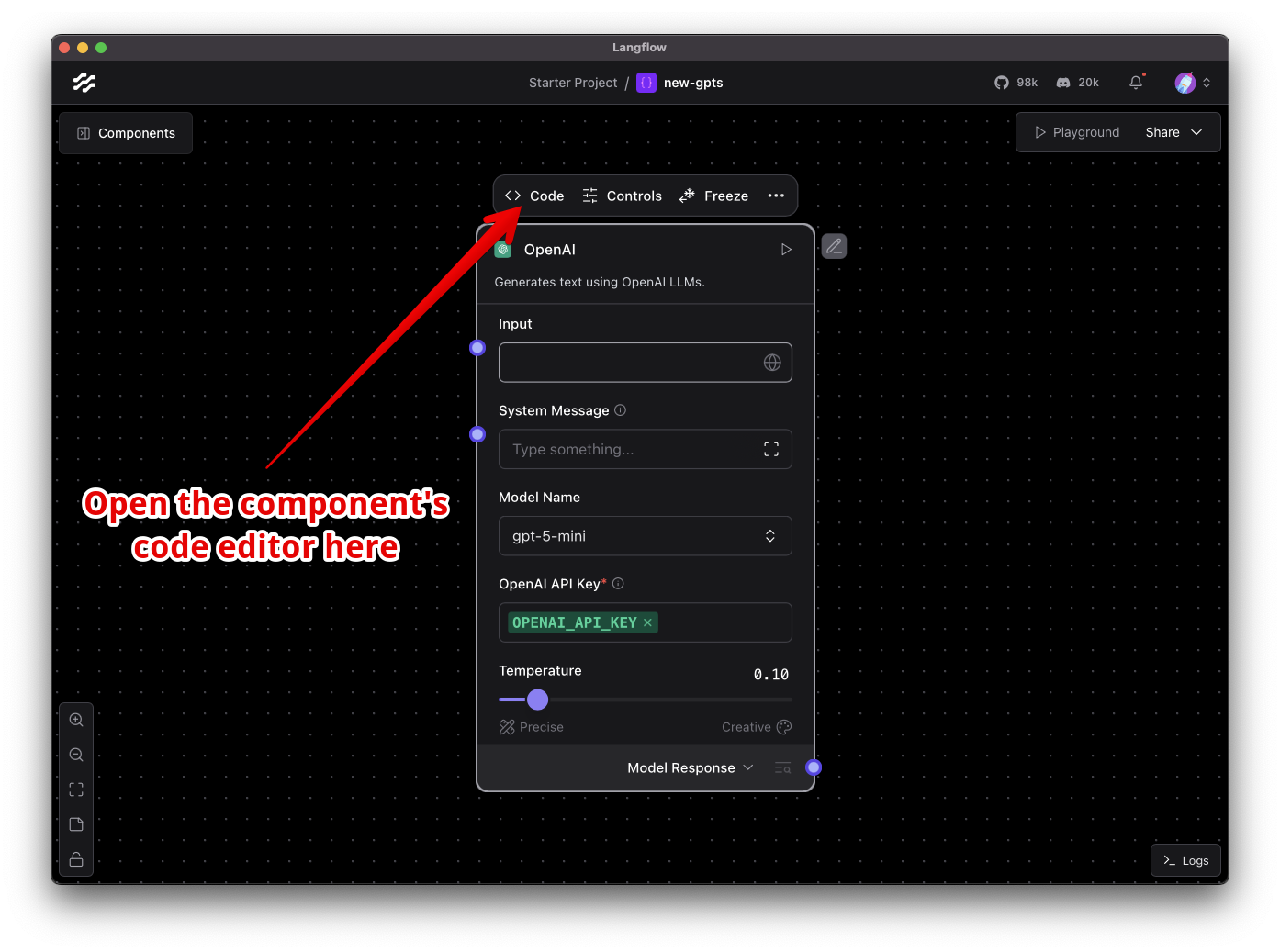Expand the Share options chevron

coord(1198,132)
